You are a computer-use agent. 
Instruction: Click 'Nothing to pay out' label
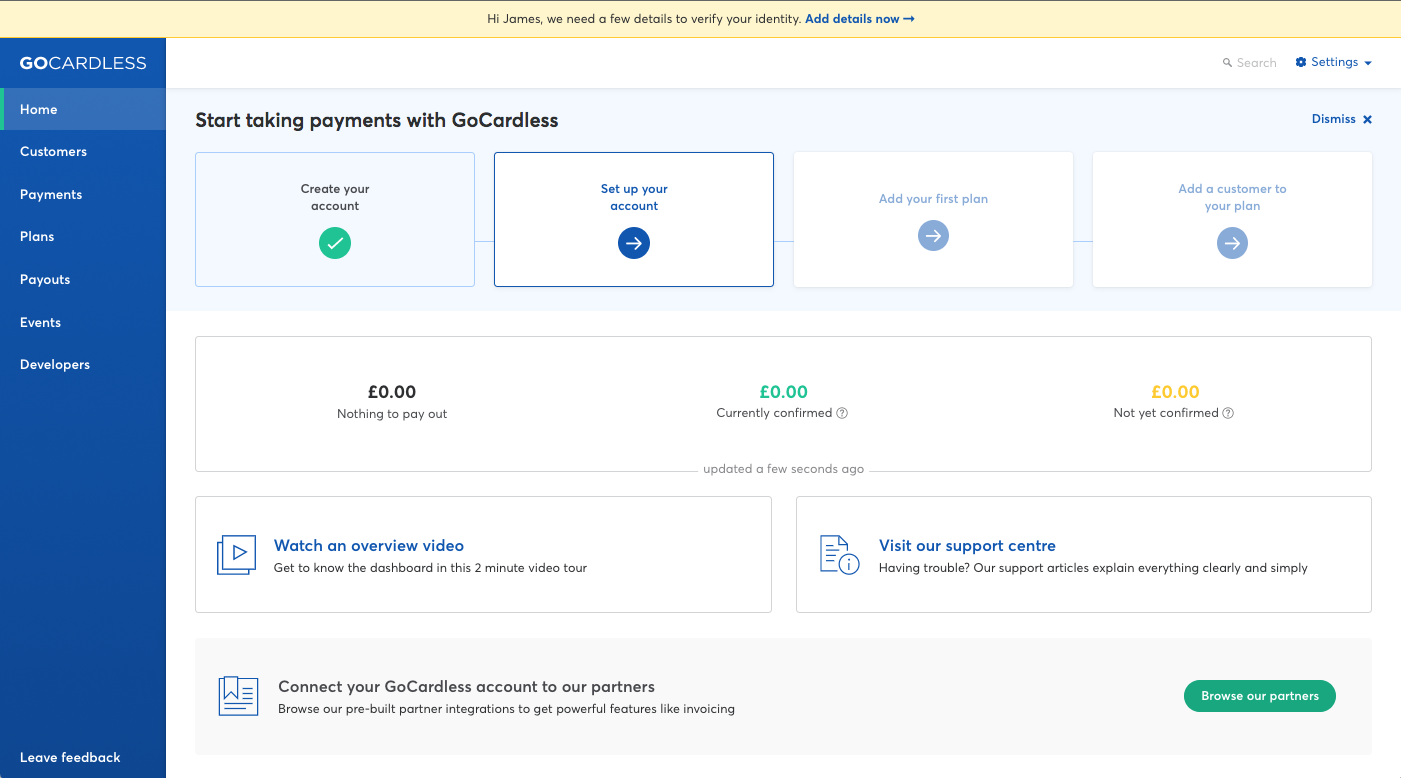392,414
